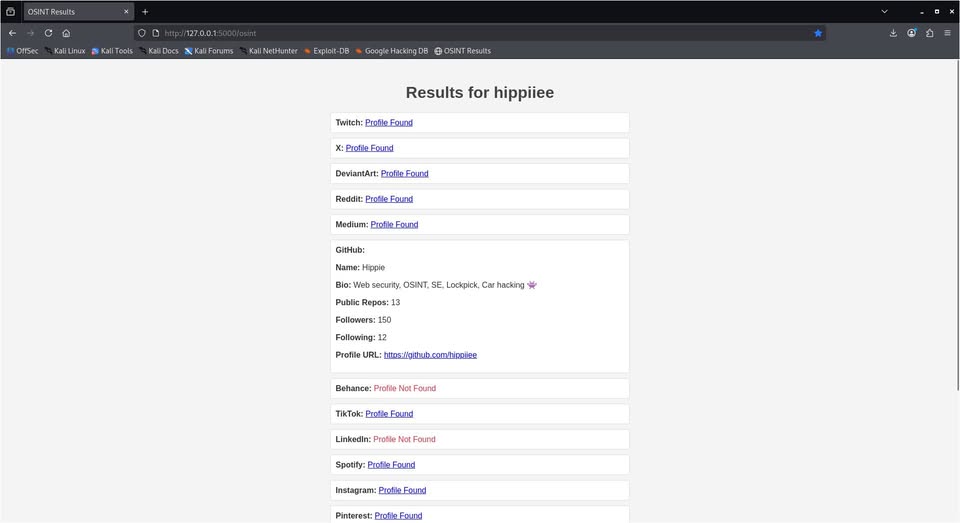960x523 pixels.
Task: Click the Firefox View icon in the tab bar
Action: pos(10,12)
